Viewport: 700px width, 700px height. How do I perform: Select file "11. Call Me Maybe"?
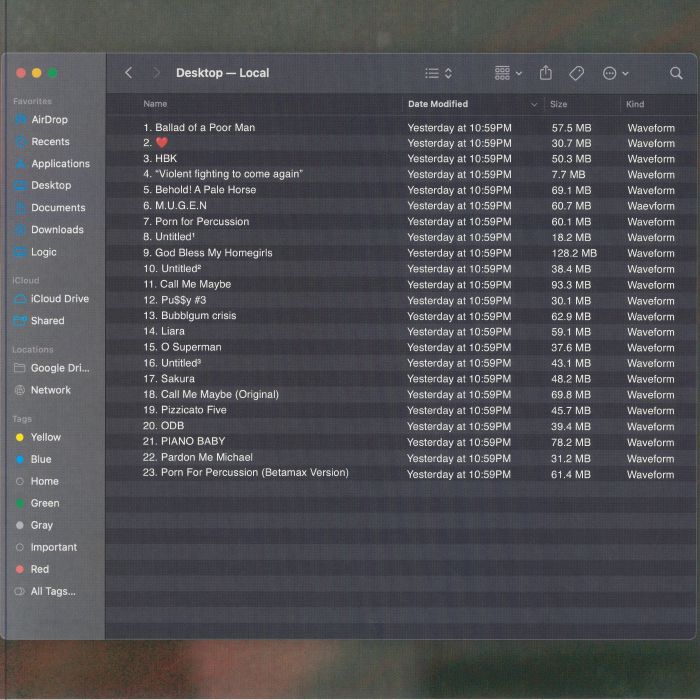tap(187, 284)
